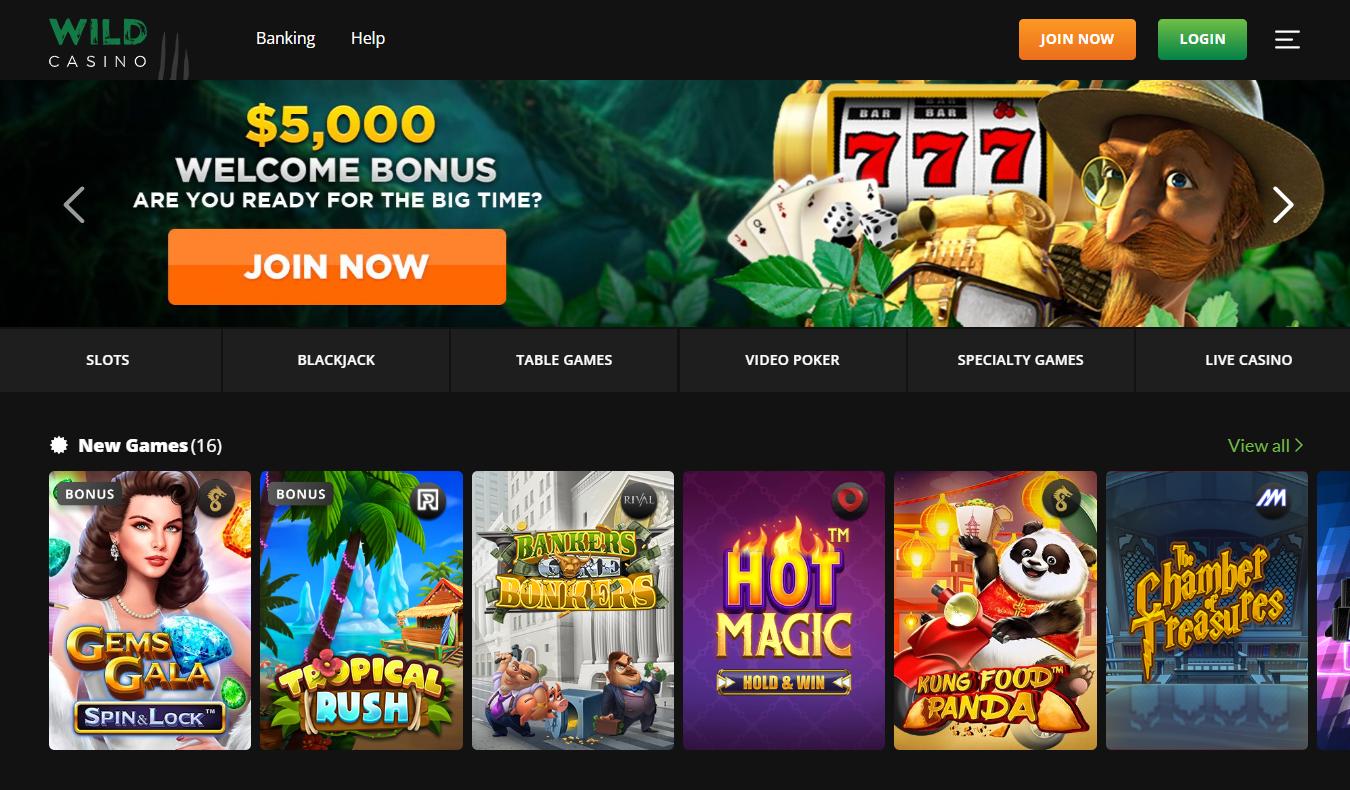Click the New Games gear icon
Viewport: 1350px width, 790px height.
coord(59,445)
